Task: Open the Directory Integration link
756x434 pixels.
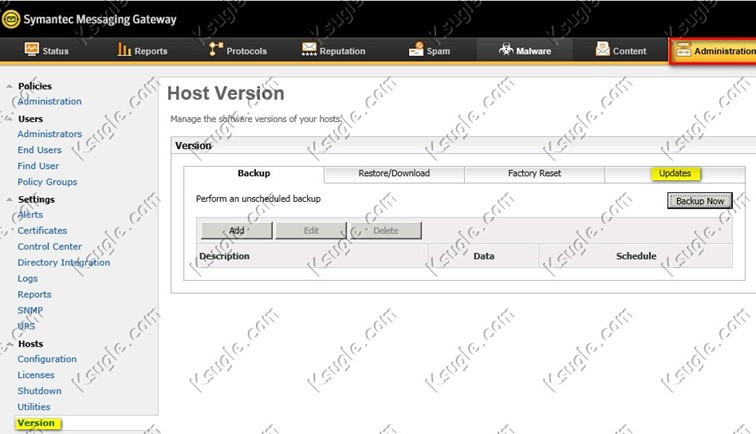Action: tap(64, 262)
